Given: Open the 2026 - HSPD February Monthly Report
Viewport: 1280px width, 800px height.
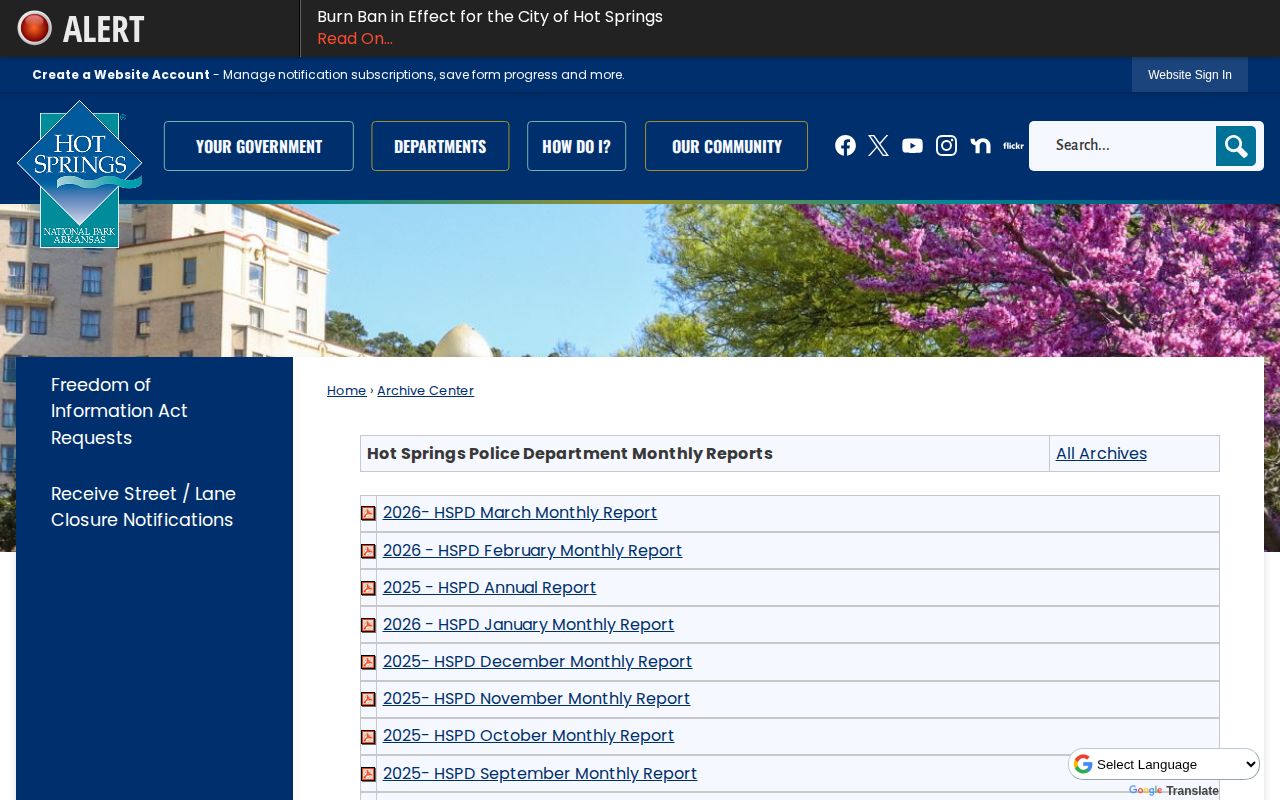Looking at the screenshot, I should (532, 551).
